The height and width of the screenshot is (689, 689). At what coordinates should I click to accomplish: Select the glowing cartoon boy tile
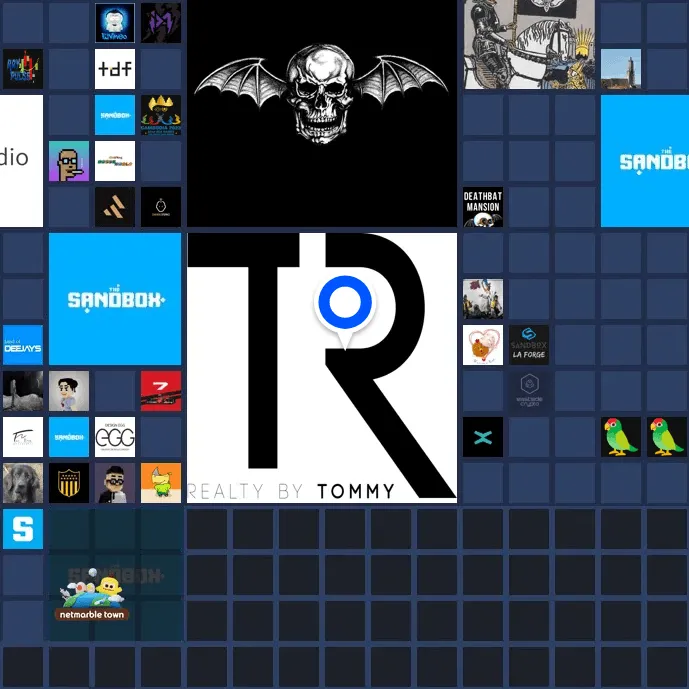115,23
